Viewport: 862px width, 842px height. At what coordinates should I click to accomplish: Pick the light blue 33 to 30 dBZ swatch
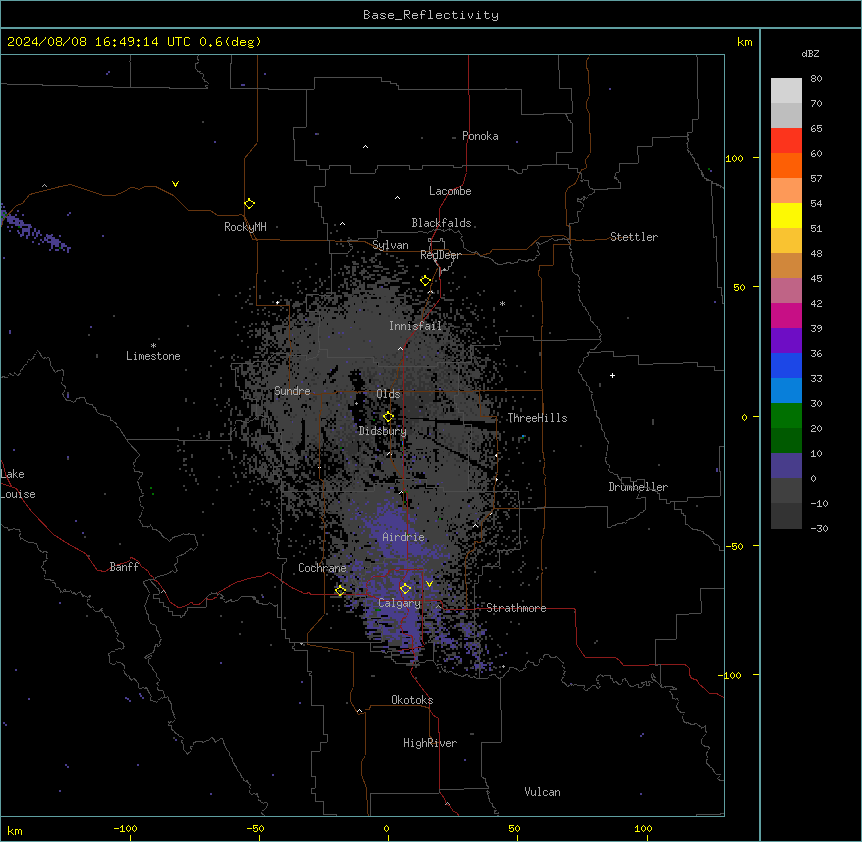pyautogui.click(x=786, y=391)
